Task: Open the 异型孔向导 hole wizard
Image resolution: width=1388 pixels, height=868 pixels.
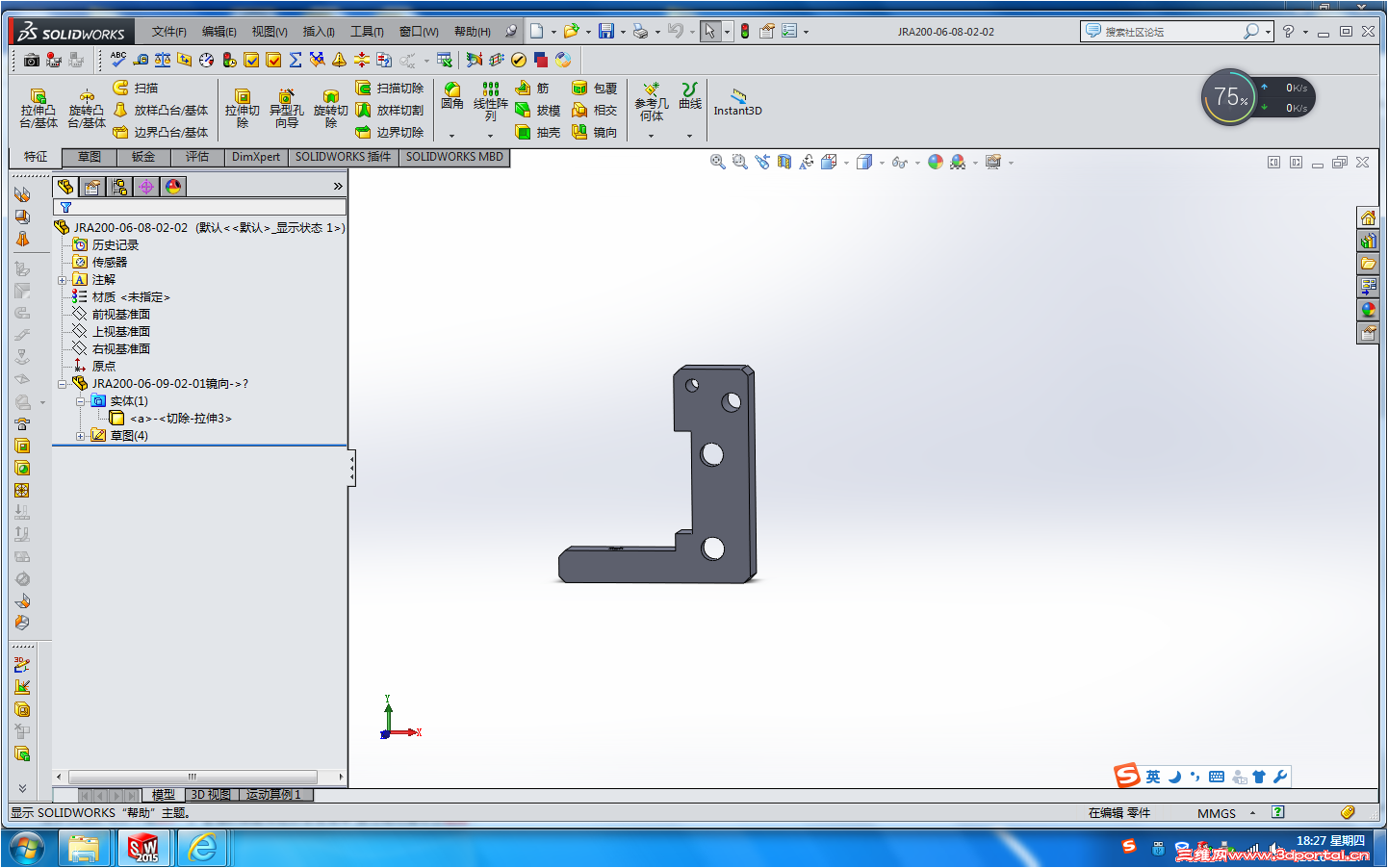Action: [287, 108]
